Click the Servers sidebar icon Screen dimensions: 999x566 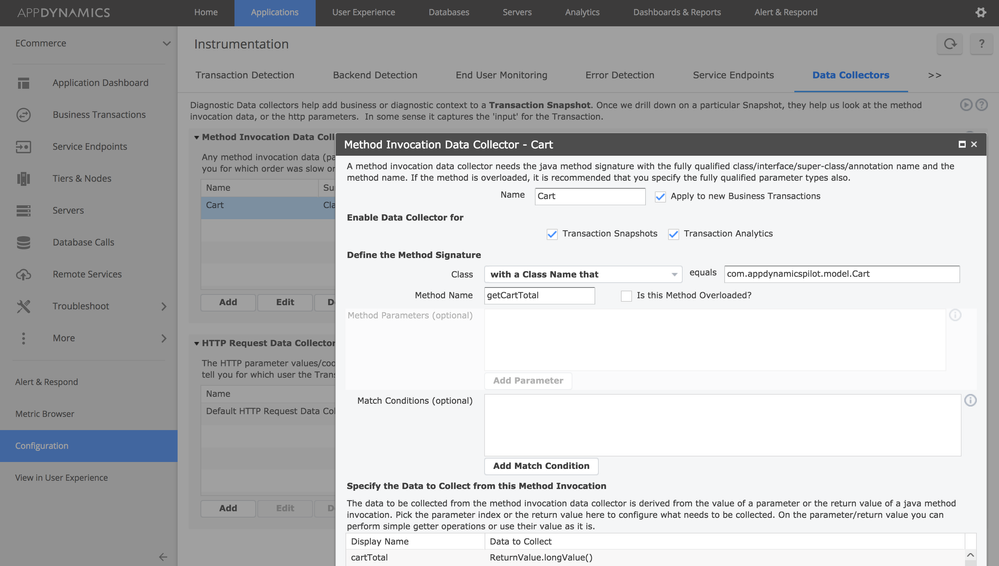point(24,210)
